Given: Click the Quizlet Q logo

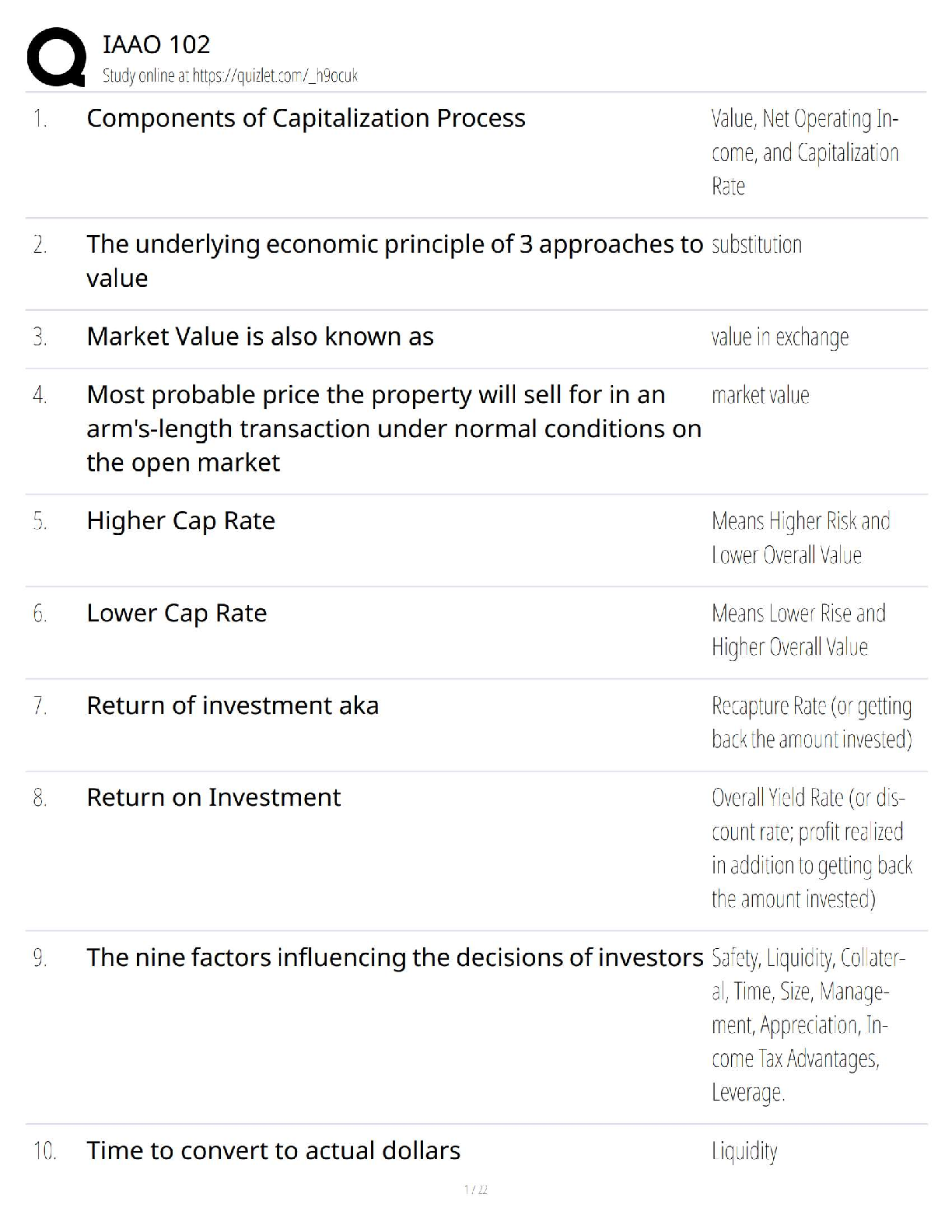Looking at the screenshot, I should (56, 57).
